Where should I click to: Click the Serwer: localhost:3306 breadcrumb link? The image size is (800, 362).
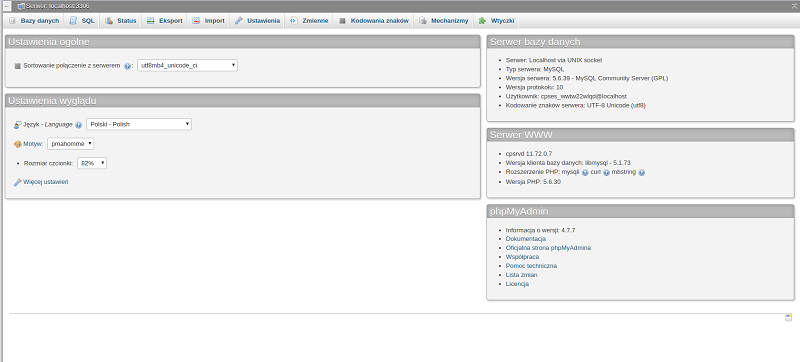[58, 6]
